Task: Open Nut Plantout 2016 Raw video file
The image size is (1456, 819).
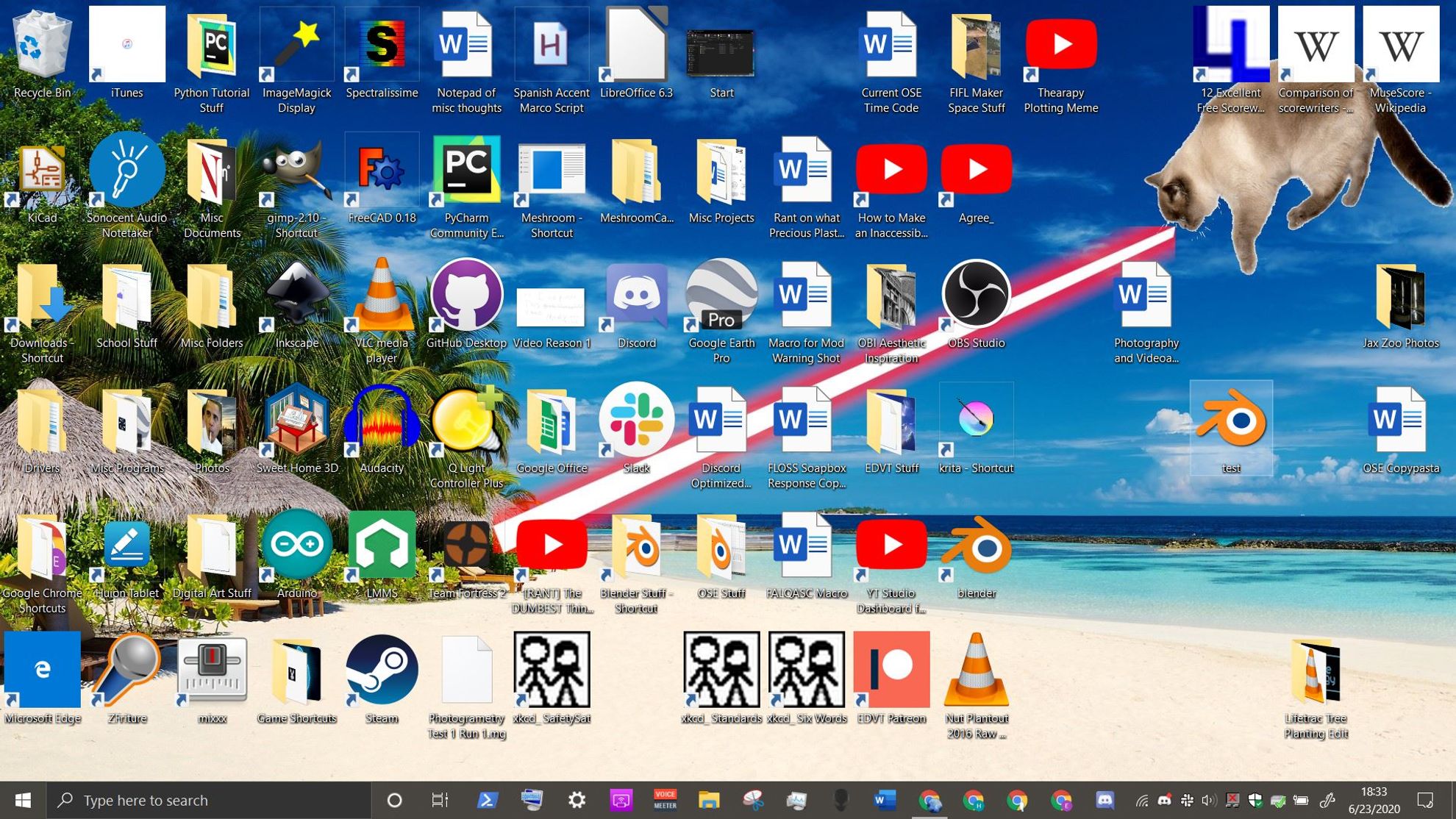Action: pos(976,670)
